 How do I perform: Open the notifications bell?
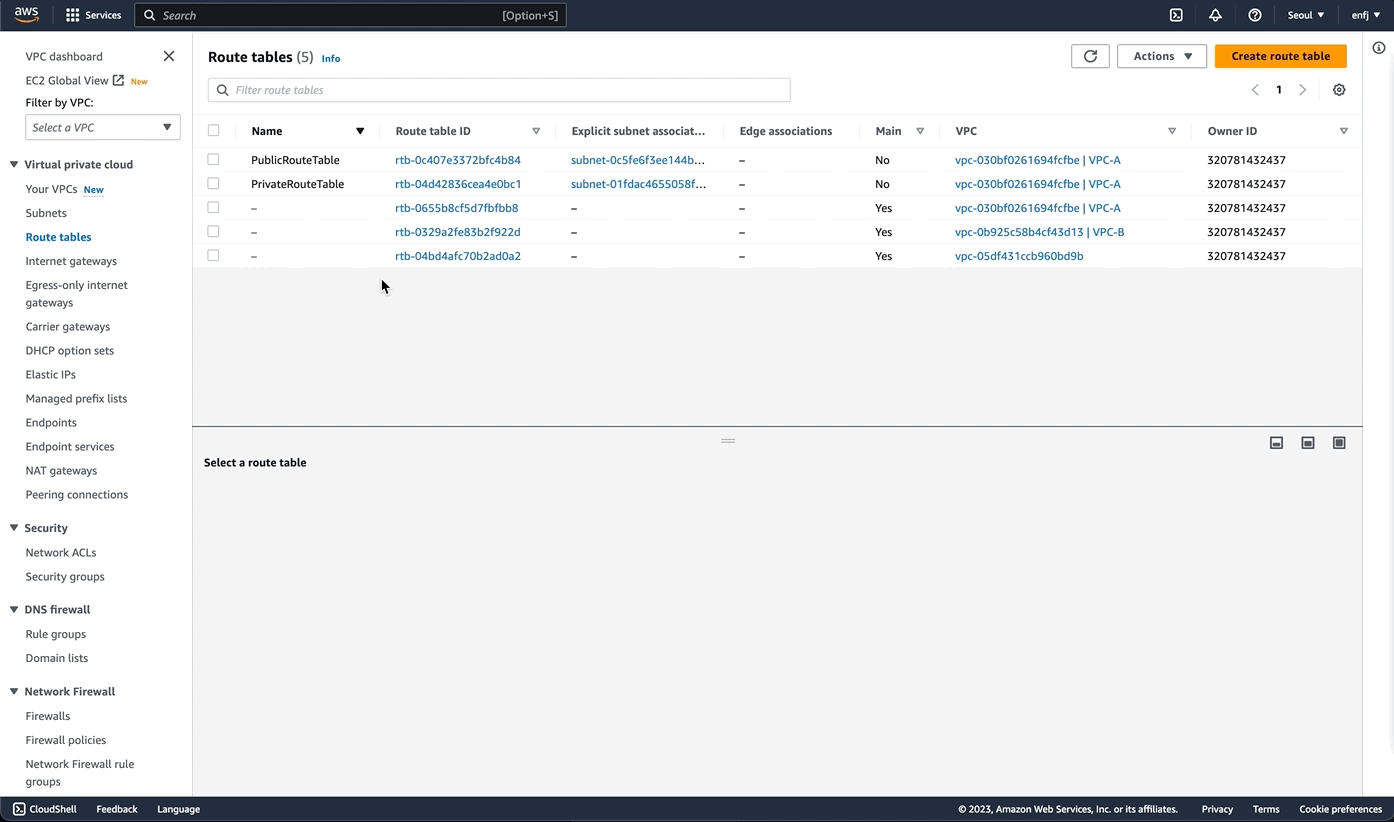[x=1215, y=15]
